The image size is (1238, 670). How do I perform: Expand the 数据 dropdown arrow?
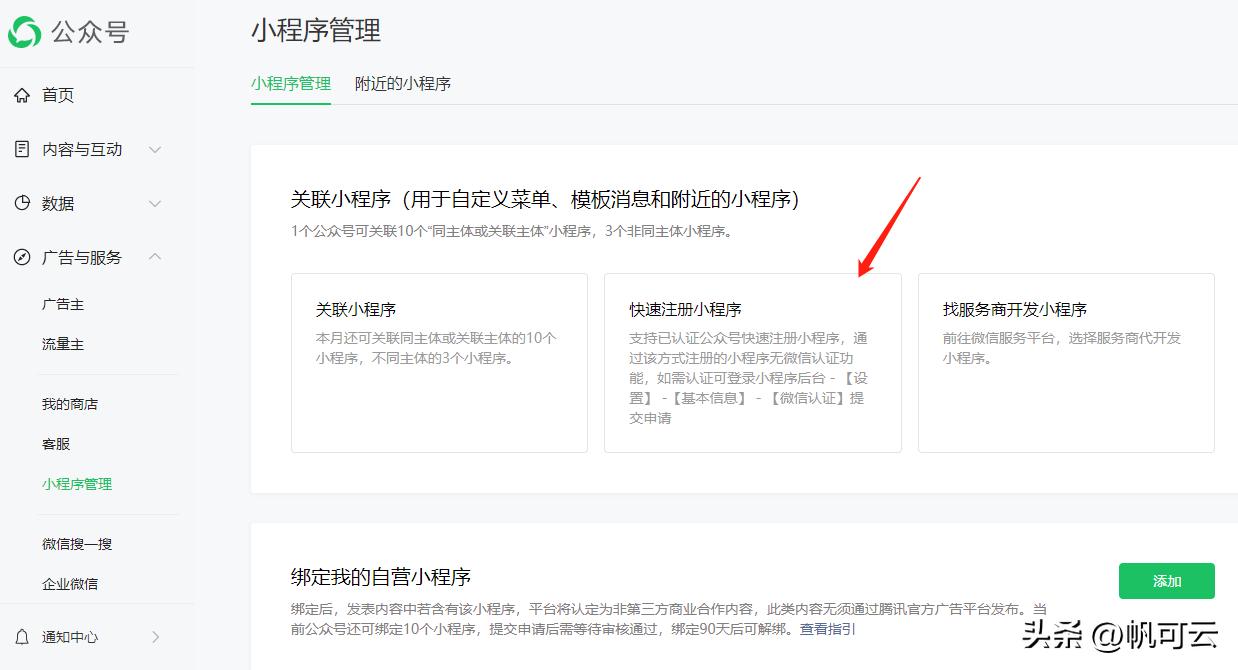(x=155, y=203)
